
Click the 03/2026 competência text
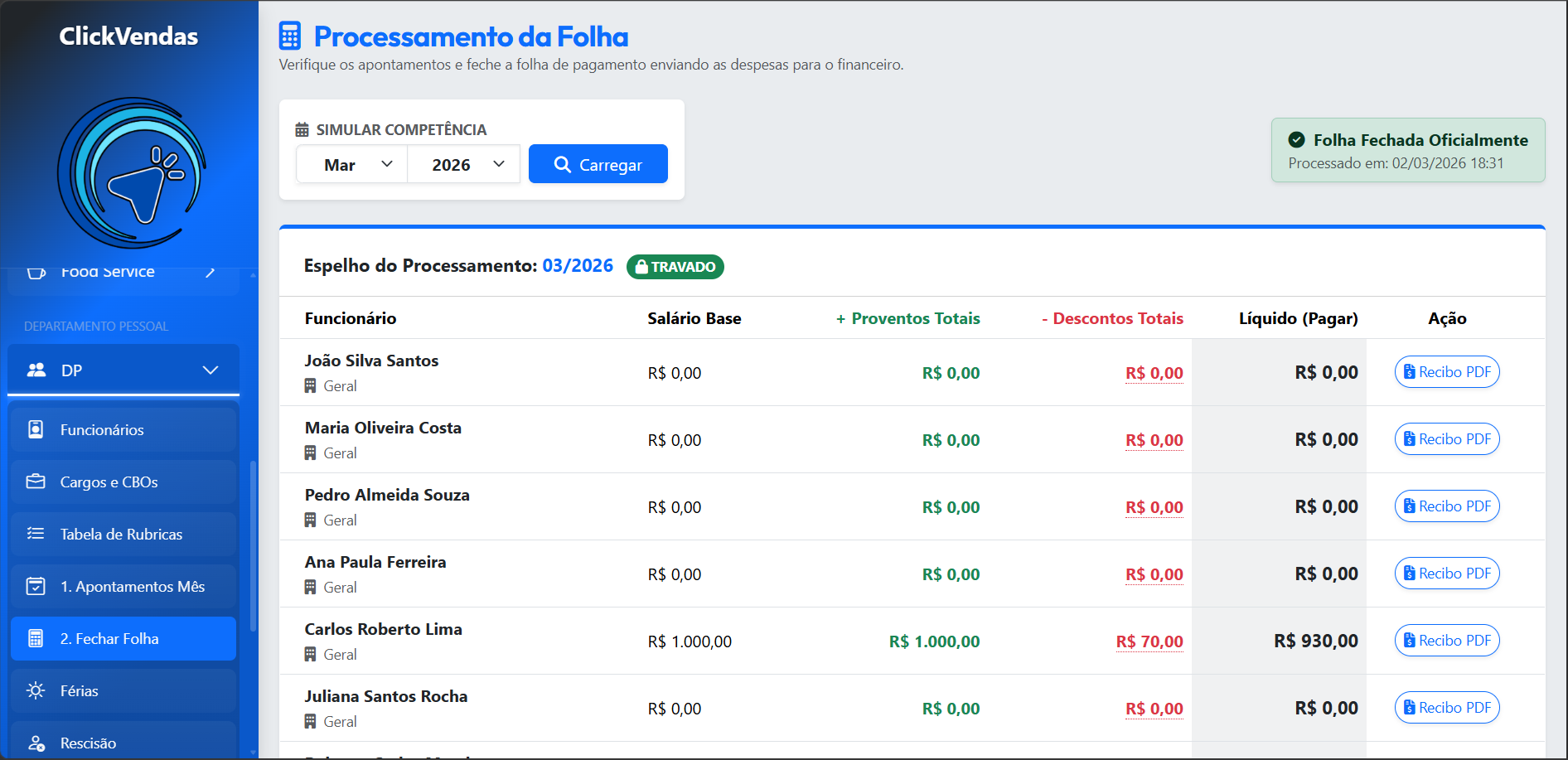pos(578,266)
